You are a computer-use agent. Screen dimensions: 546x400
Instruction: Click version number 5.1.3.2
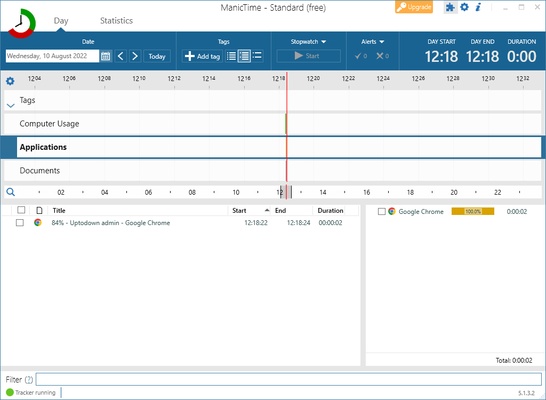point(526,393)
